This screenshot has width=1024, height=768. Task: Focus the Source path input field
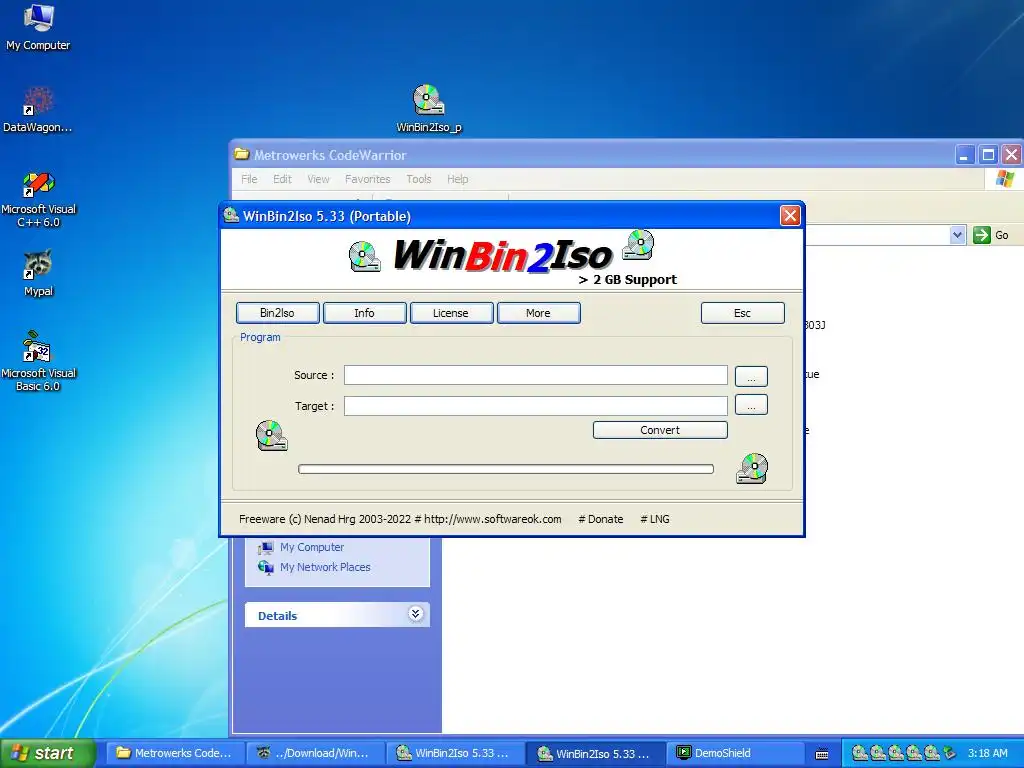pyautogui.click(x=536, y=375)
